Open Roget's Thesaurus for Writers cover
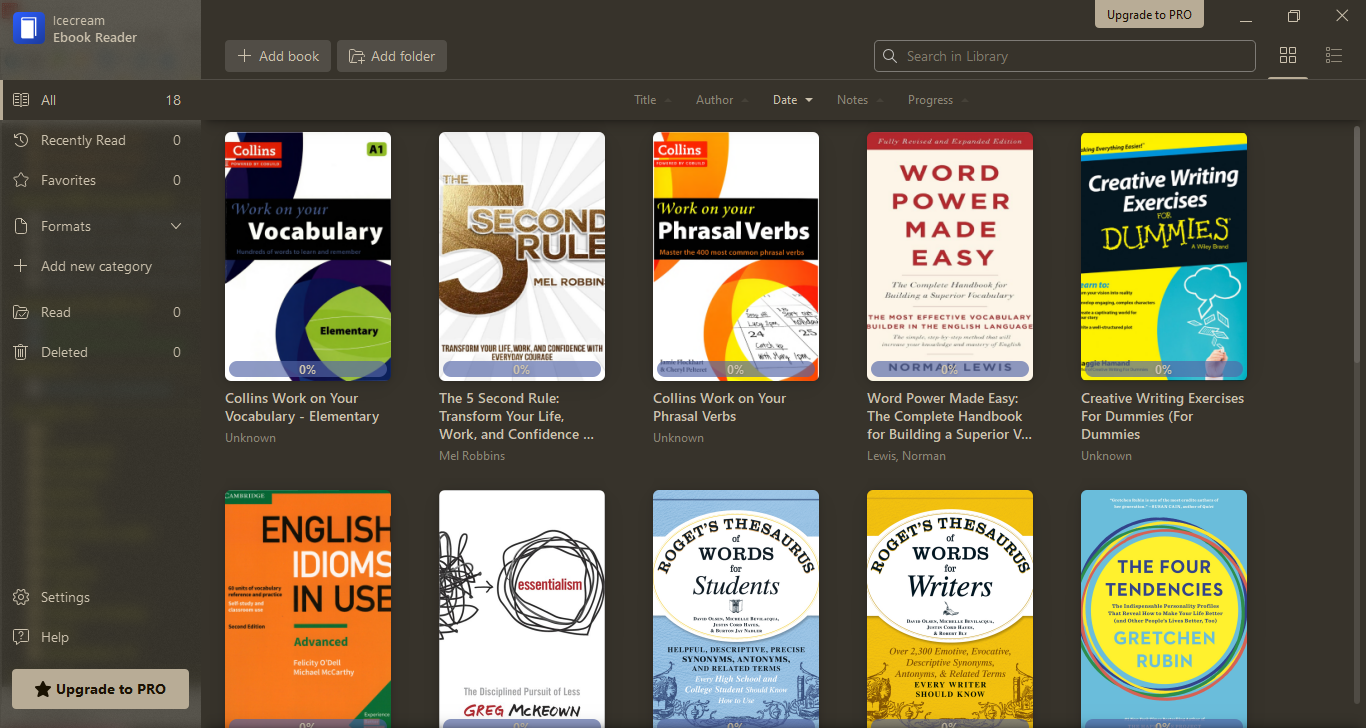Screen dimensions: 1366x728 [950, 609]
